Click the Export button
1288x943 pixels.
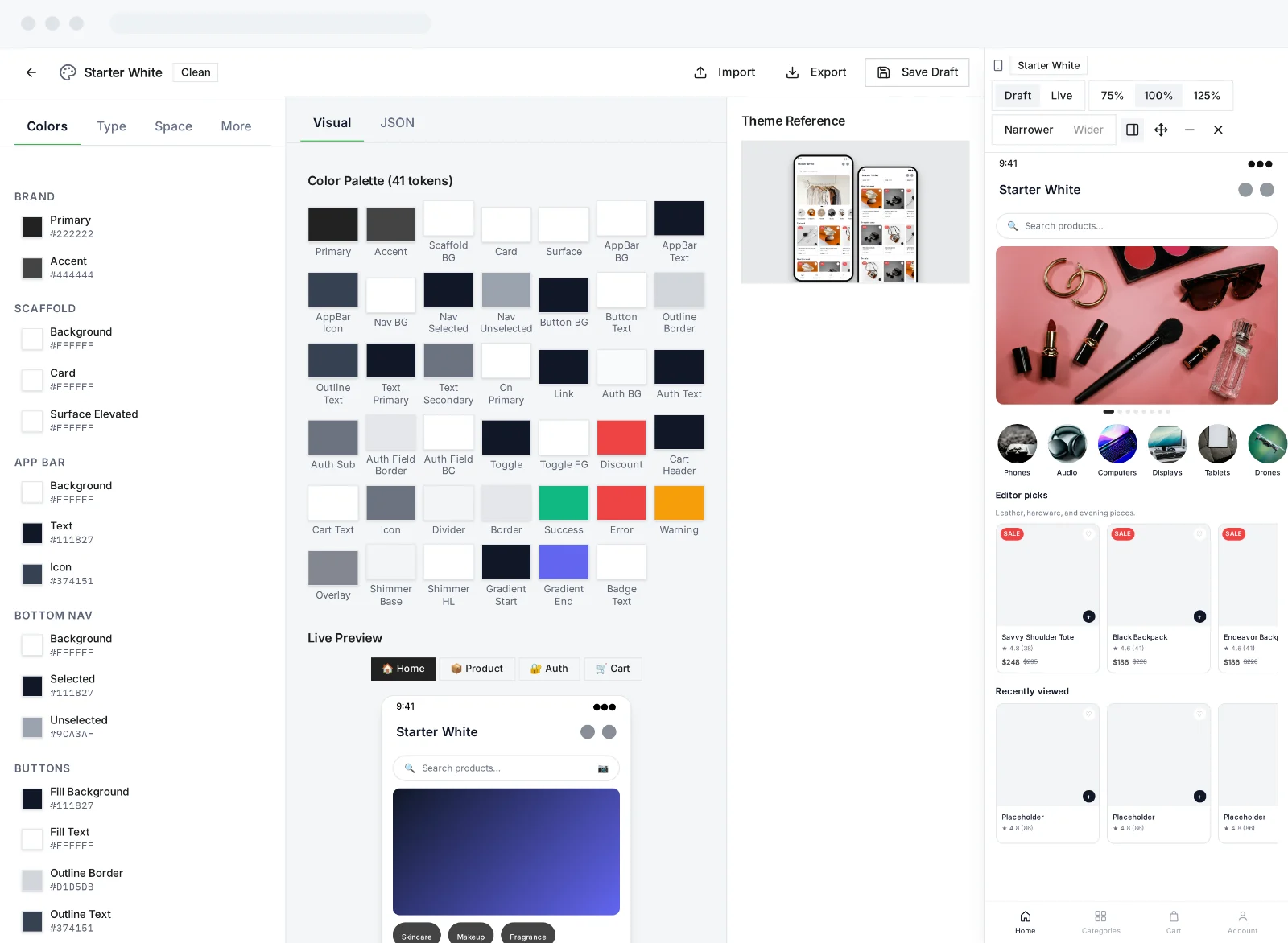(816, 72)
